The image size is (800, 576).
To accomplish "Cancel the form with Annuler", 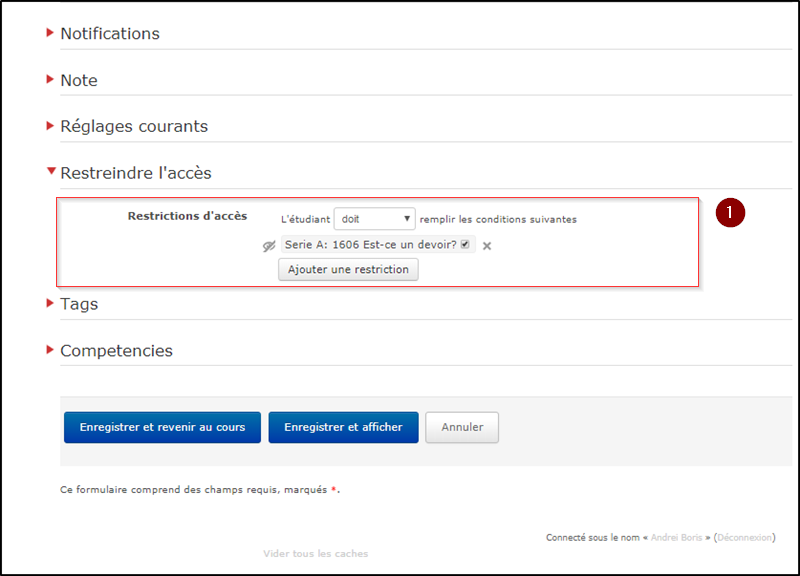I will (462, 427).
